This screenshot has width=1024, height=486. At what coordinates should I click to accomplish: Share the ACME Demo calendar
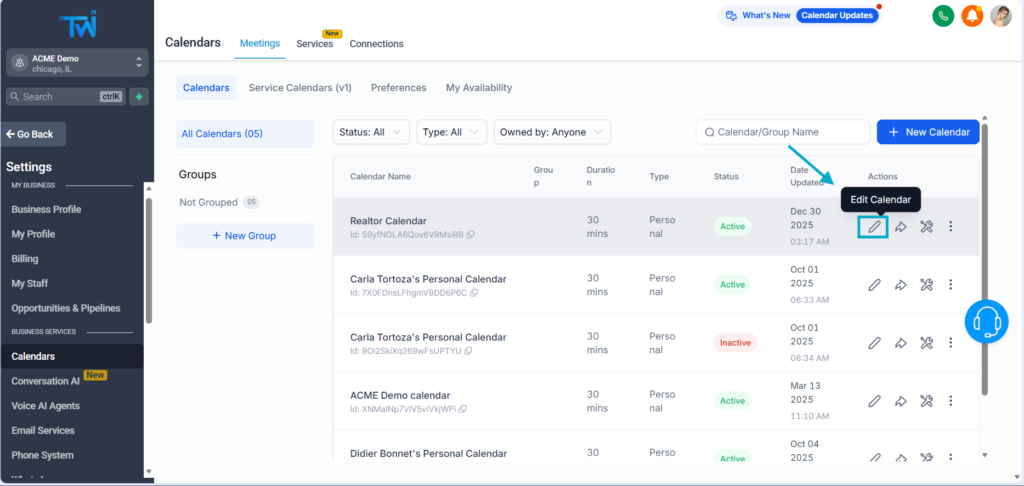pyautogui.click(x=901, y=401)
